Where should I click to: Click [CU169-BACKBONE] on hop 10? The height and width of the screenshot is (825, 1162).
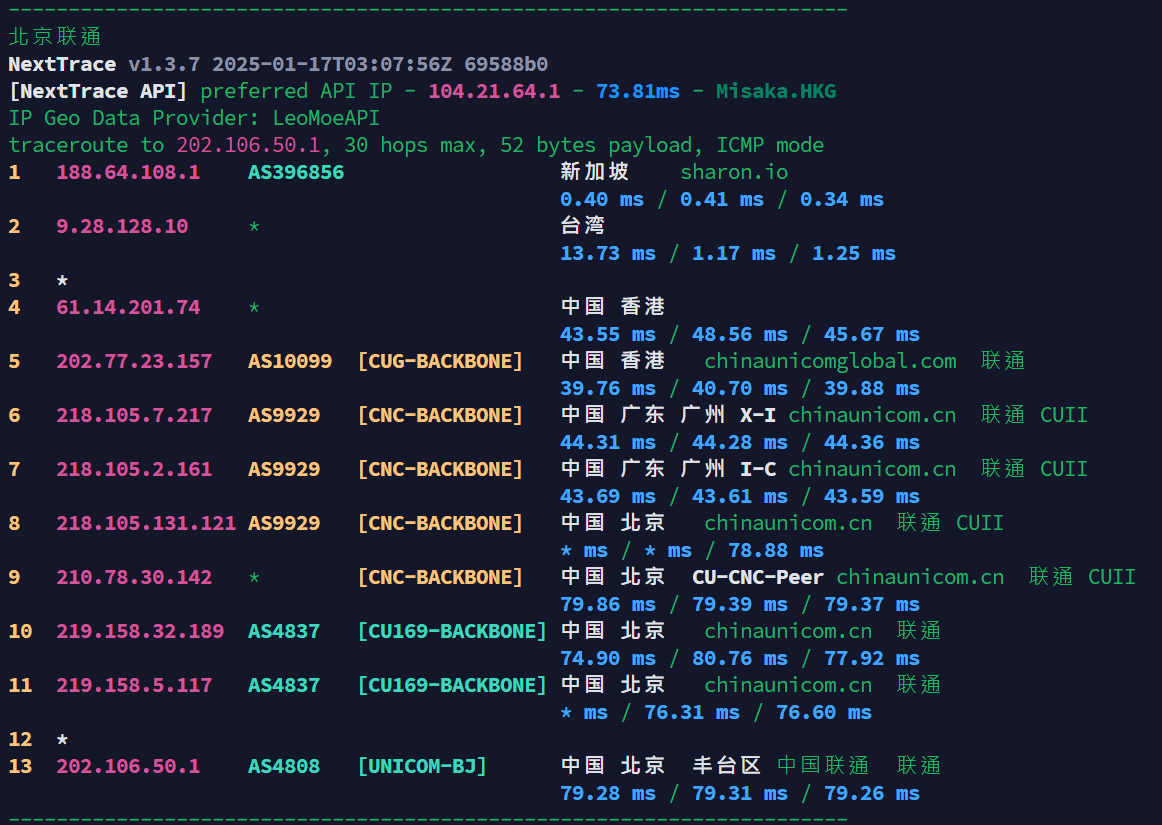tap(452, 632)
